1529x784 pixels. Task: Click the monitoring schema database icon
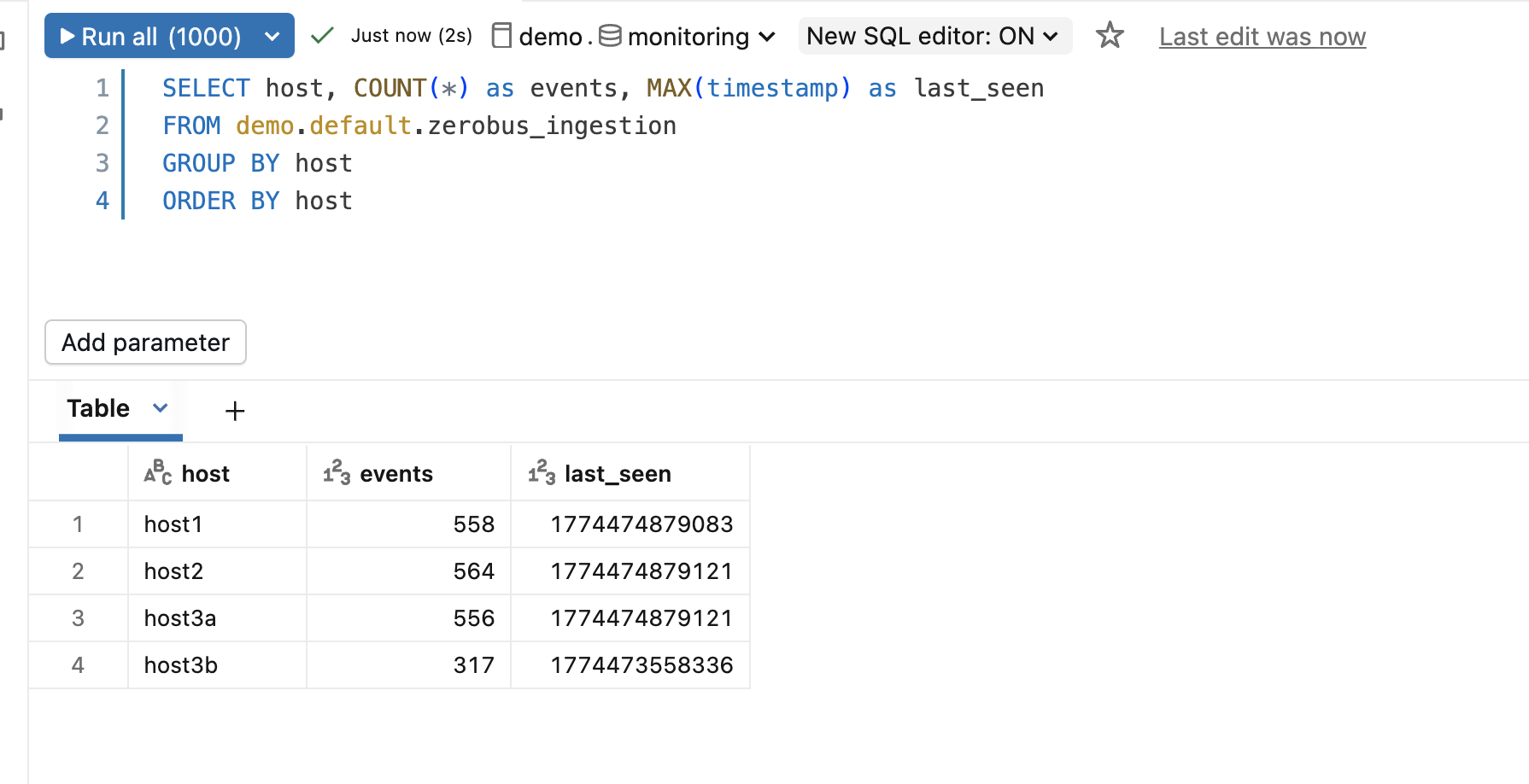click(x=610, y=36)
